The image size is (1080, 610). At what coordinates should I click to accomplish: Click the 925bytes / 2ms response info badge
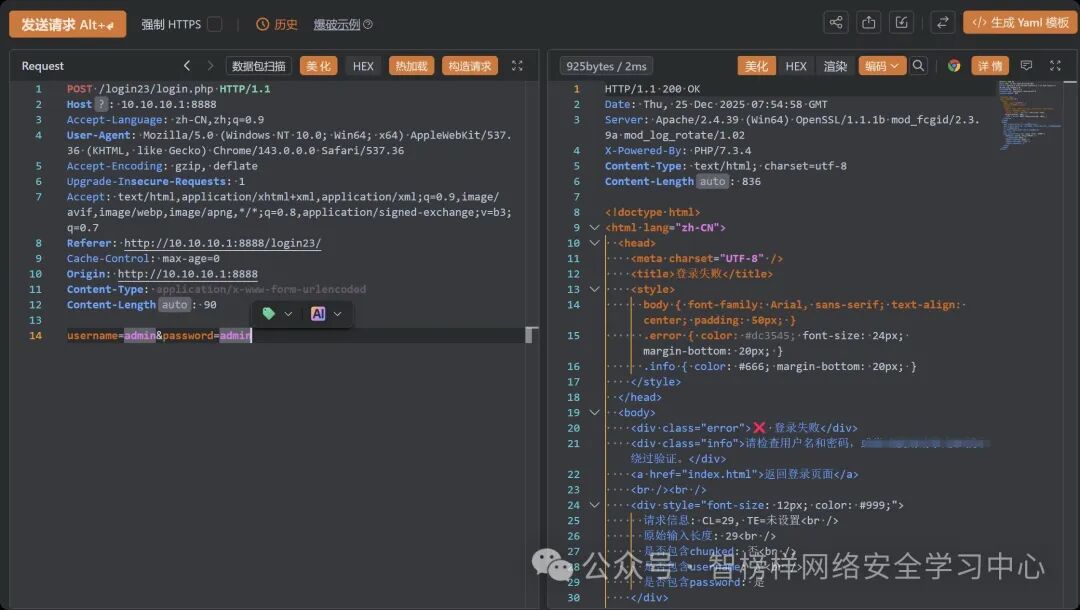pyautogui.click(x=606, y=66)
